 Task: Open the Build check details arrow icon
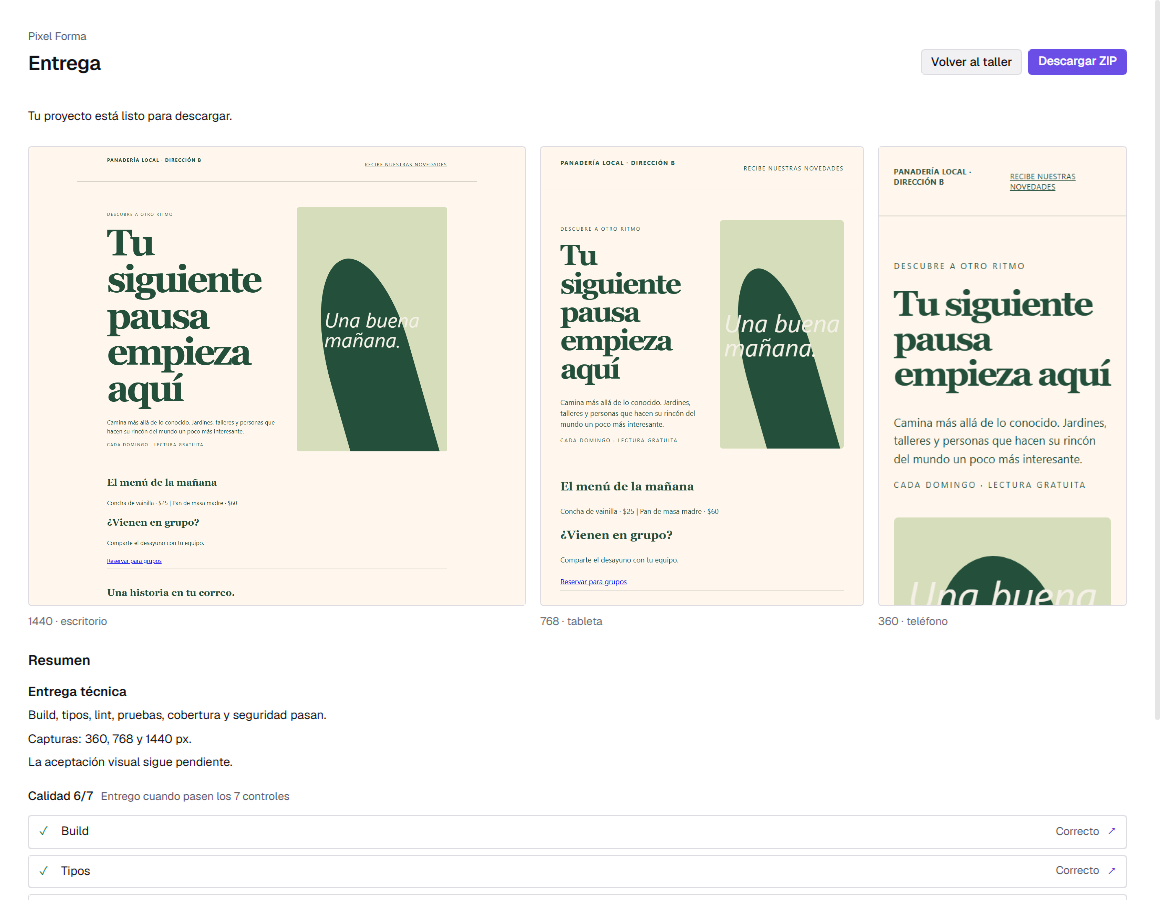(1111, 831)
